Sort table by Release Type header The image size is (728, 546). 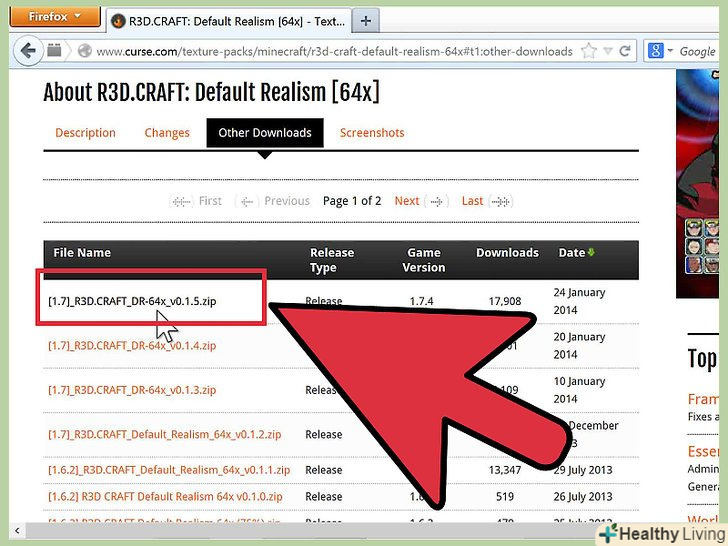point(332,260)
